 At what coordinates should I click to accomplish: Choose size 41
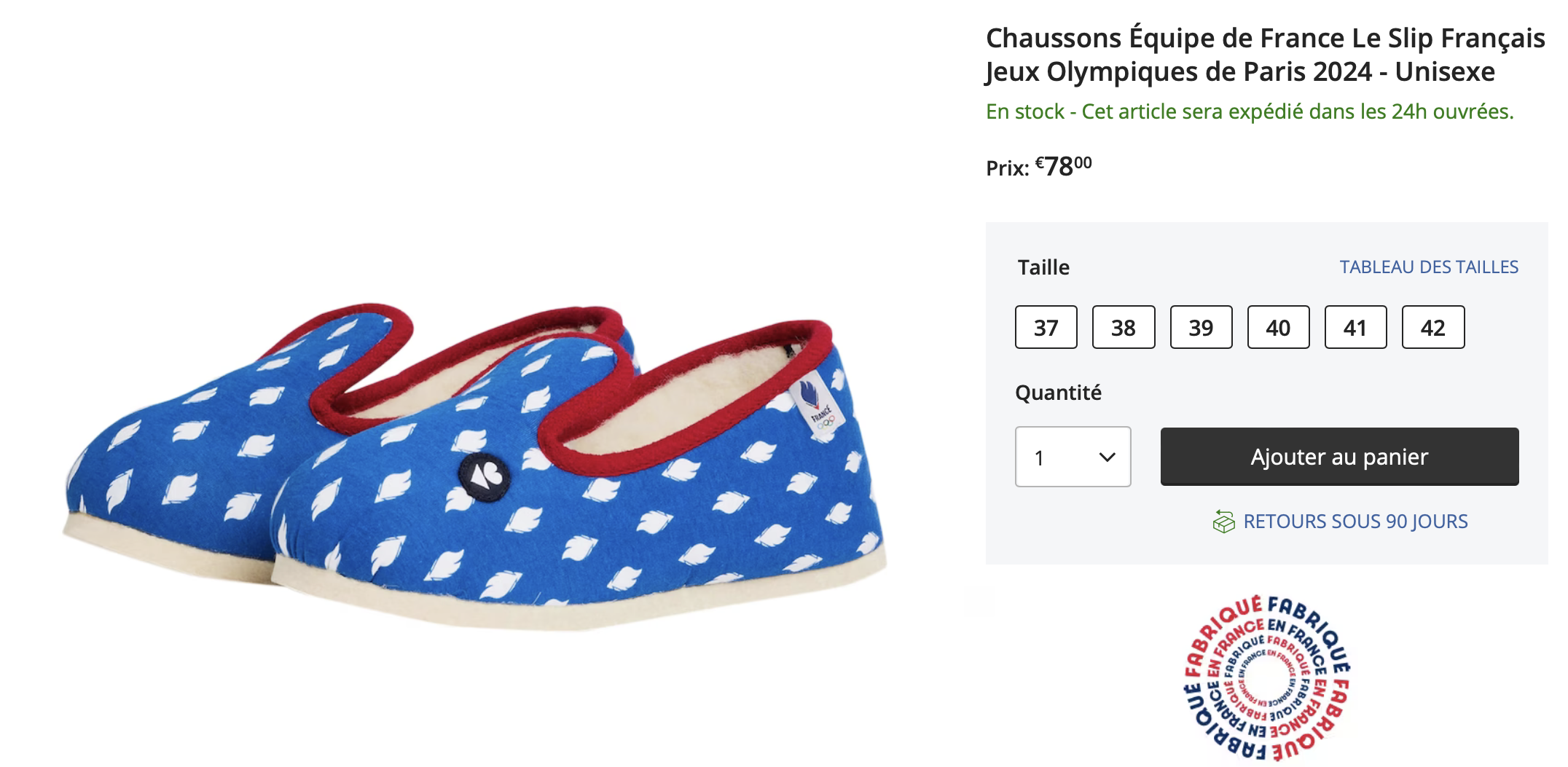[1355, 328]
